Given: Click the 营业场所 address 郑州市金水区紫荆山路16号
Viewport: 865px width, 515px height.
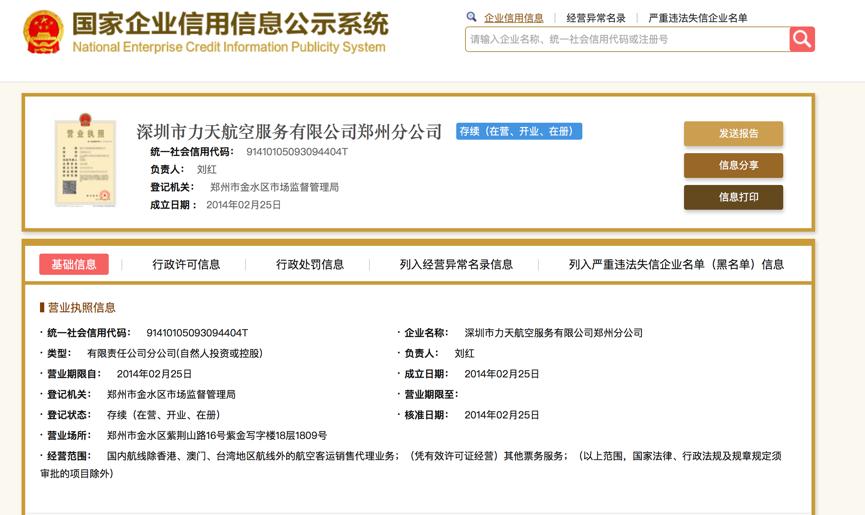Looking at the screenshot, I should (x=217, y=436).
